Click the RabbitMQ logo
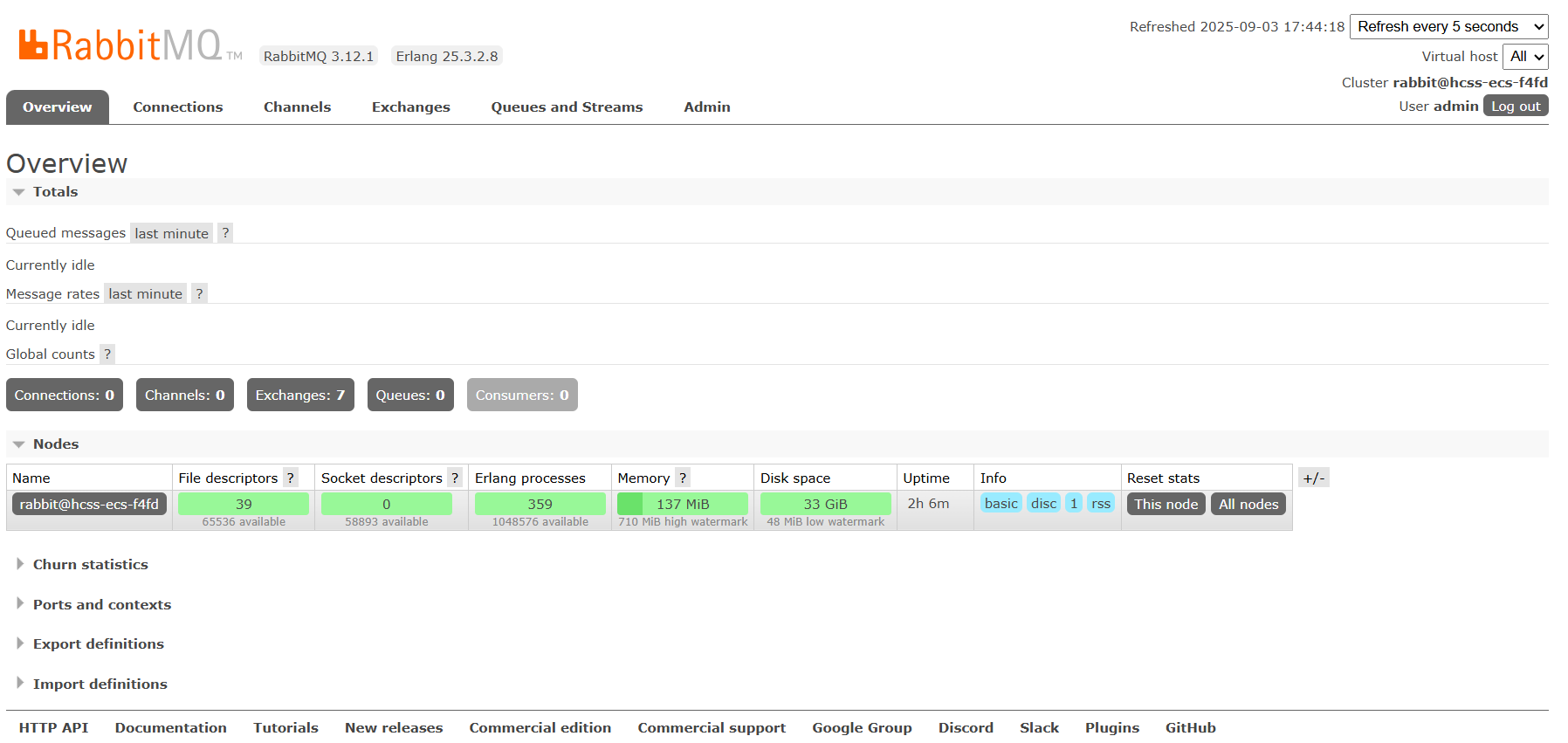Image resolution: width=1568 pixels, height=743 pixels. pos(130,45)
